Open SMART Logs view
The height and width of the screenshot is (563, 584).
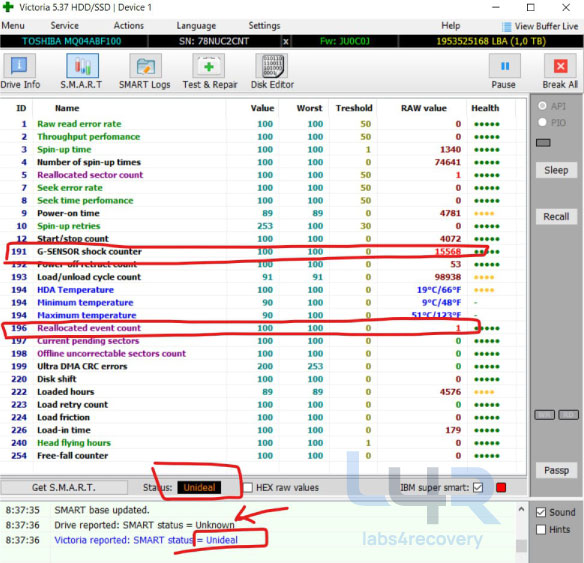145,66
